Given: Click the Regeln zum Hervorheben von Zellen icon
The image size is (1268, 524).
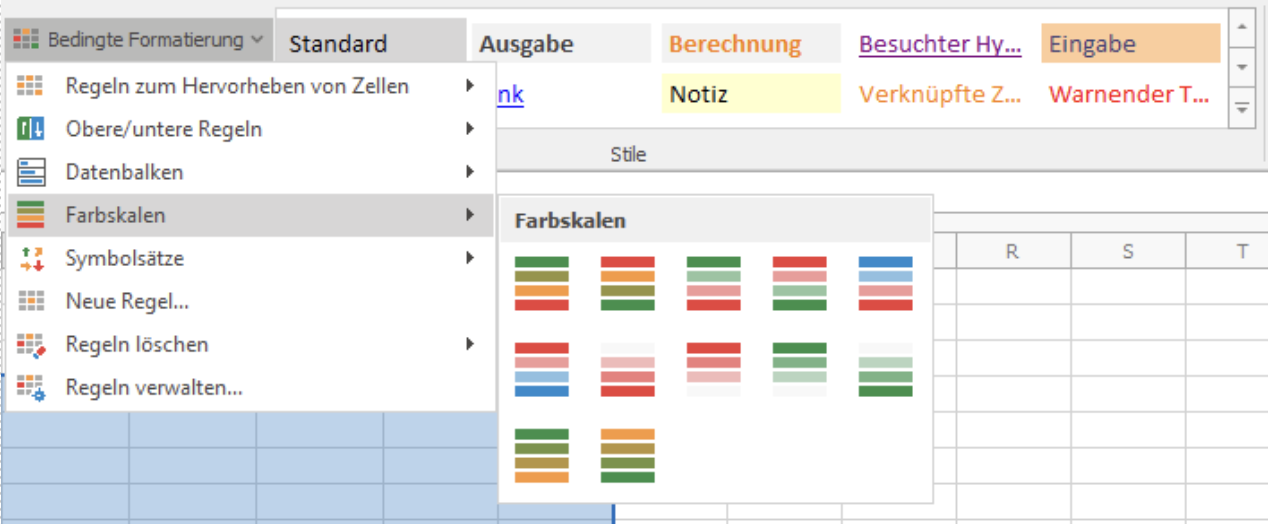Looking at the screenshot, I should (31, 86).
